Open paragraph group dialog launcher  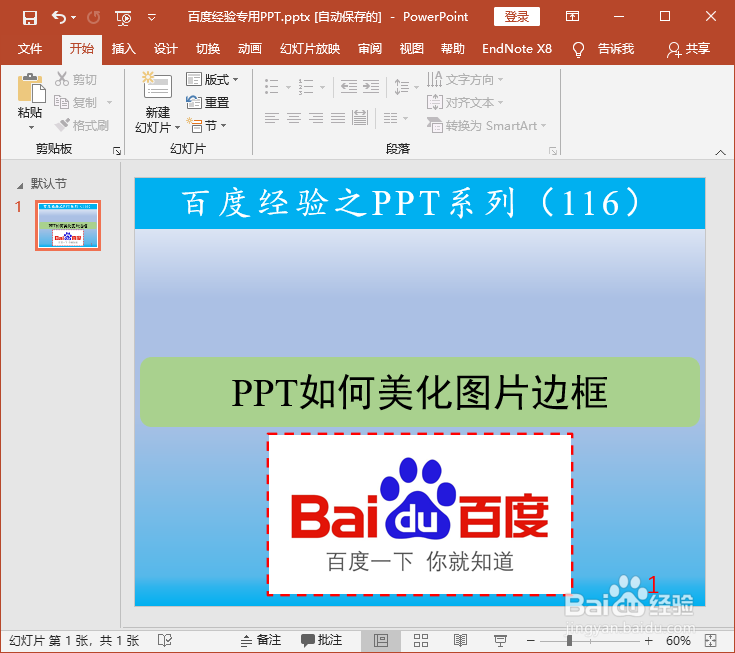[553, 151]
